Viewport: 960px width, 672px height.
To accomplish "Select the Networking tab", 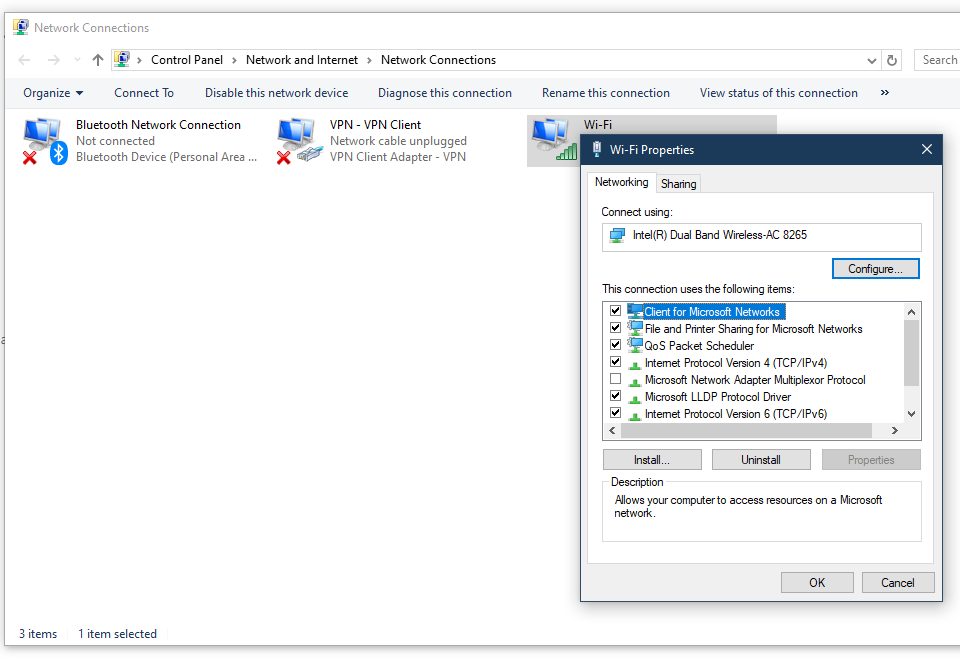I will tap(621, 182).
